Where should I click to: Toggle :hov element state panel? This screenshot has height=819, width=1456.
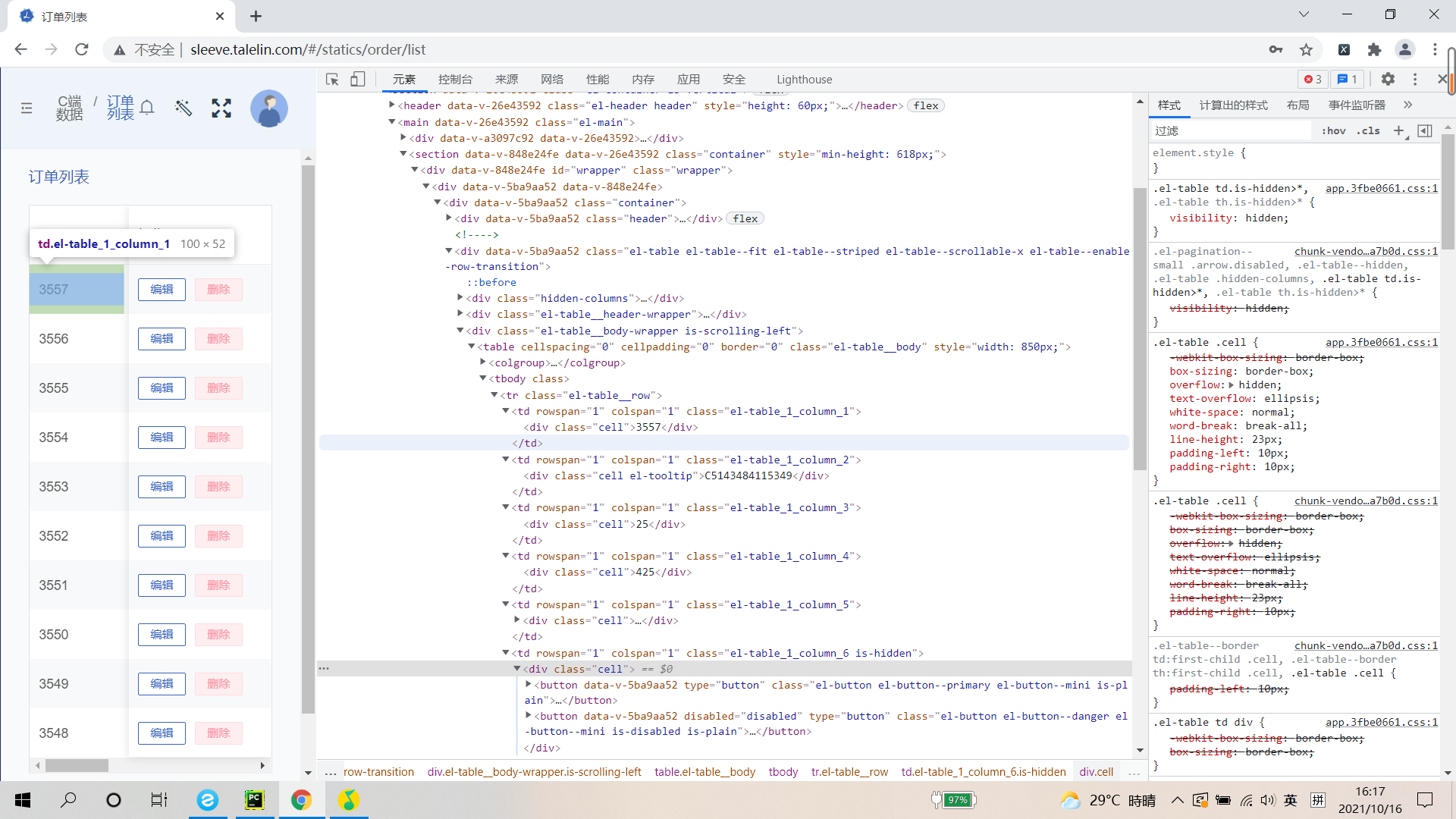click(1333, 131)
